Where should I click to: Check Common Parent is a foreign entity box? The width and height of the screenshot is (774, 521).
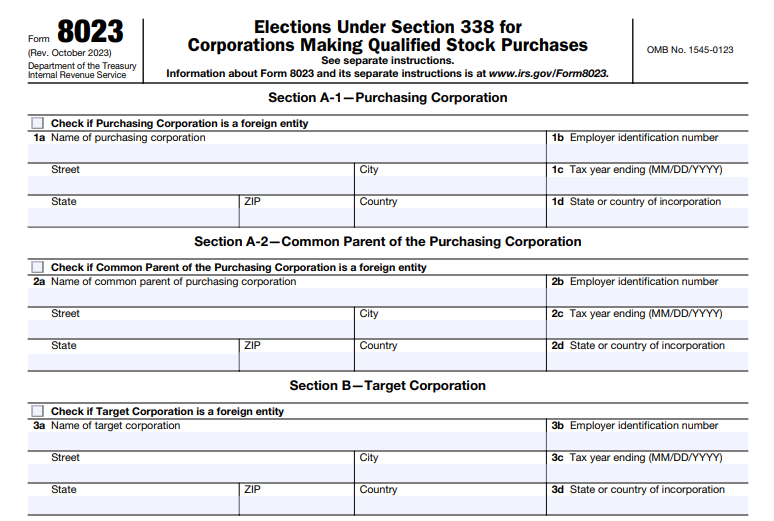pyautogui.click(x=38, y=268)
